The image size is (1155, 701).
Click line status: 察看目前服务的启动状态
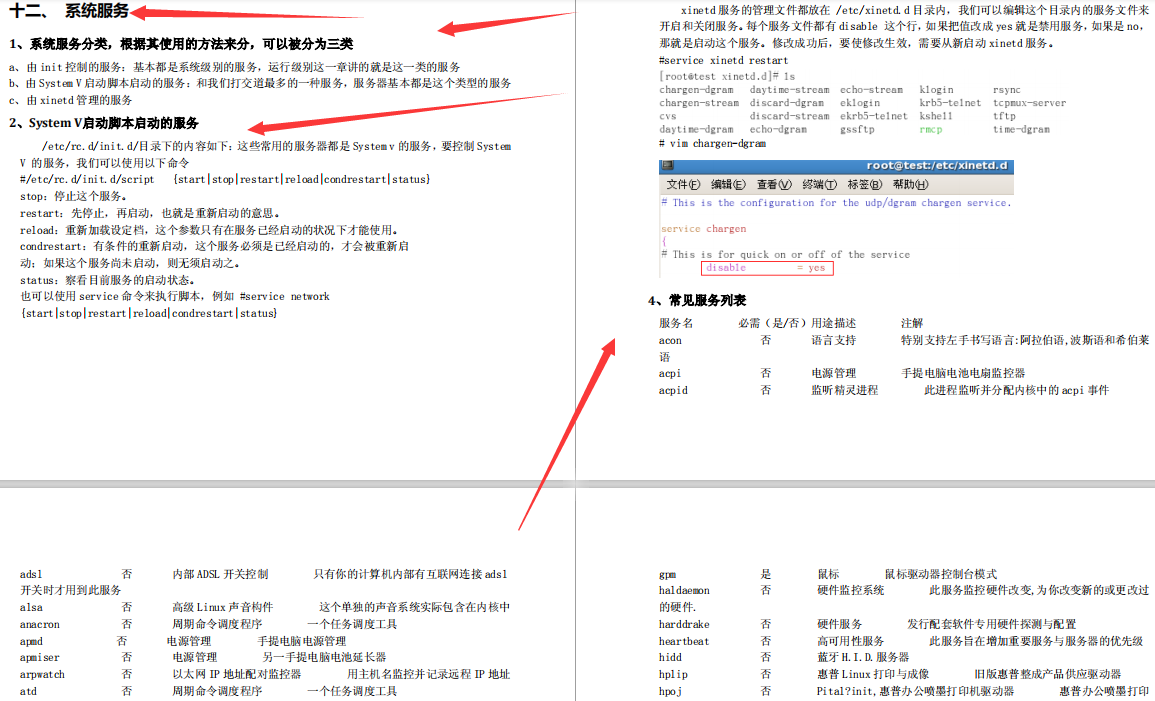pyautogui.click(x=108, y=280)
